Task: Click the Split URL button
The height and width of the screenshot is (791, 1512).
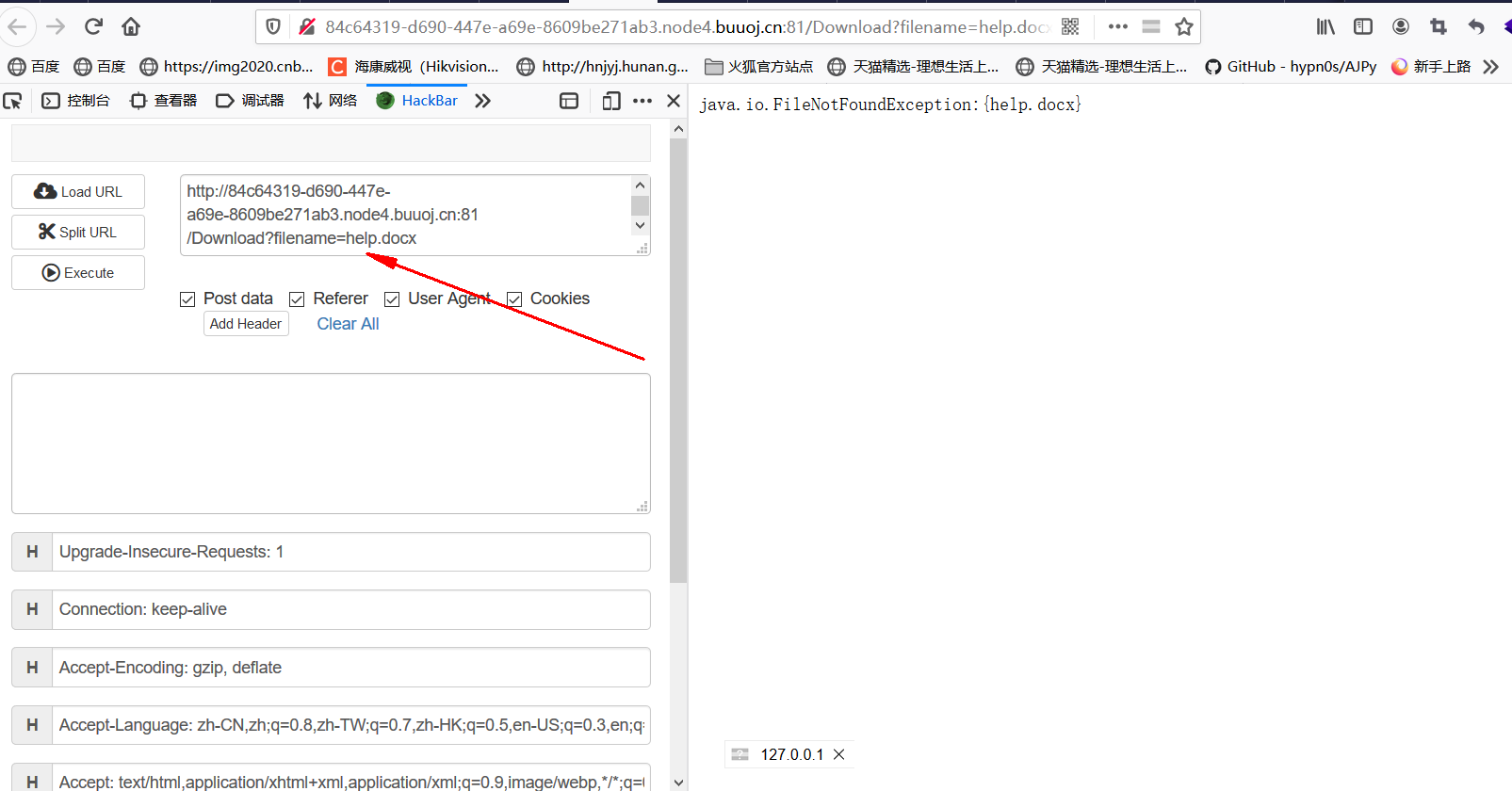Action: (x=78, y=233)
